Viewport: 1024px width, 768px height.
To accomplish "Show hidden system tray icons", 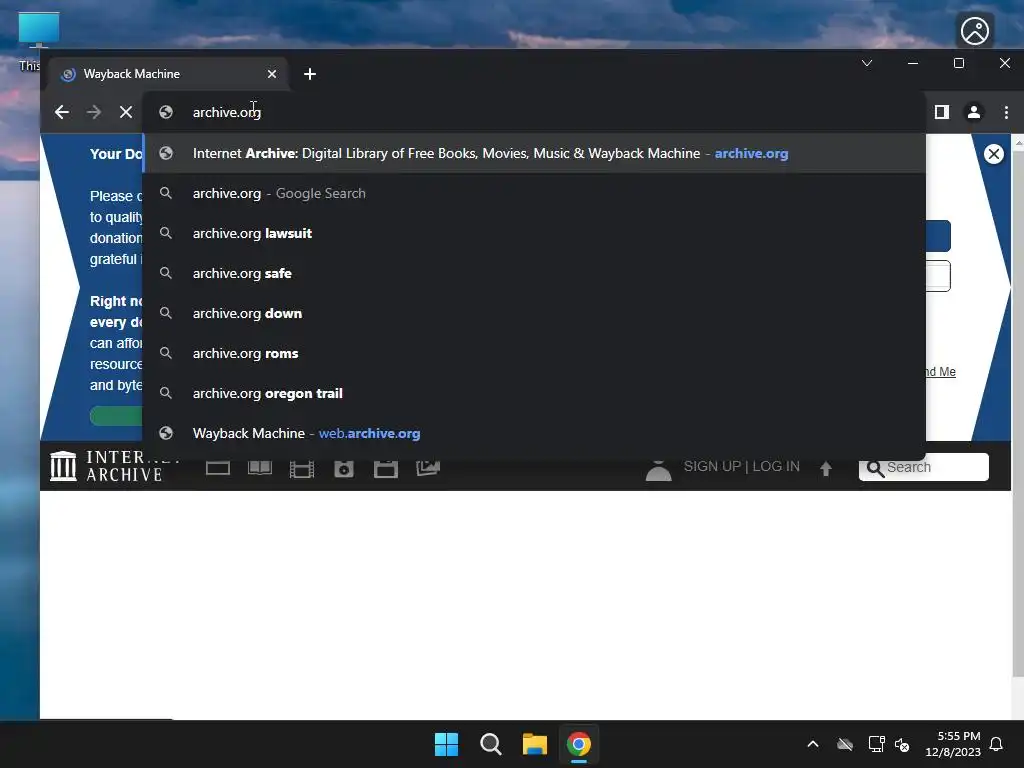I will point(813,744).
